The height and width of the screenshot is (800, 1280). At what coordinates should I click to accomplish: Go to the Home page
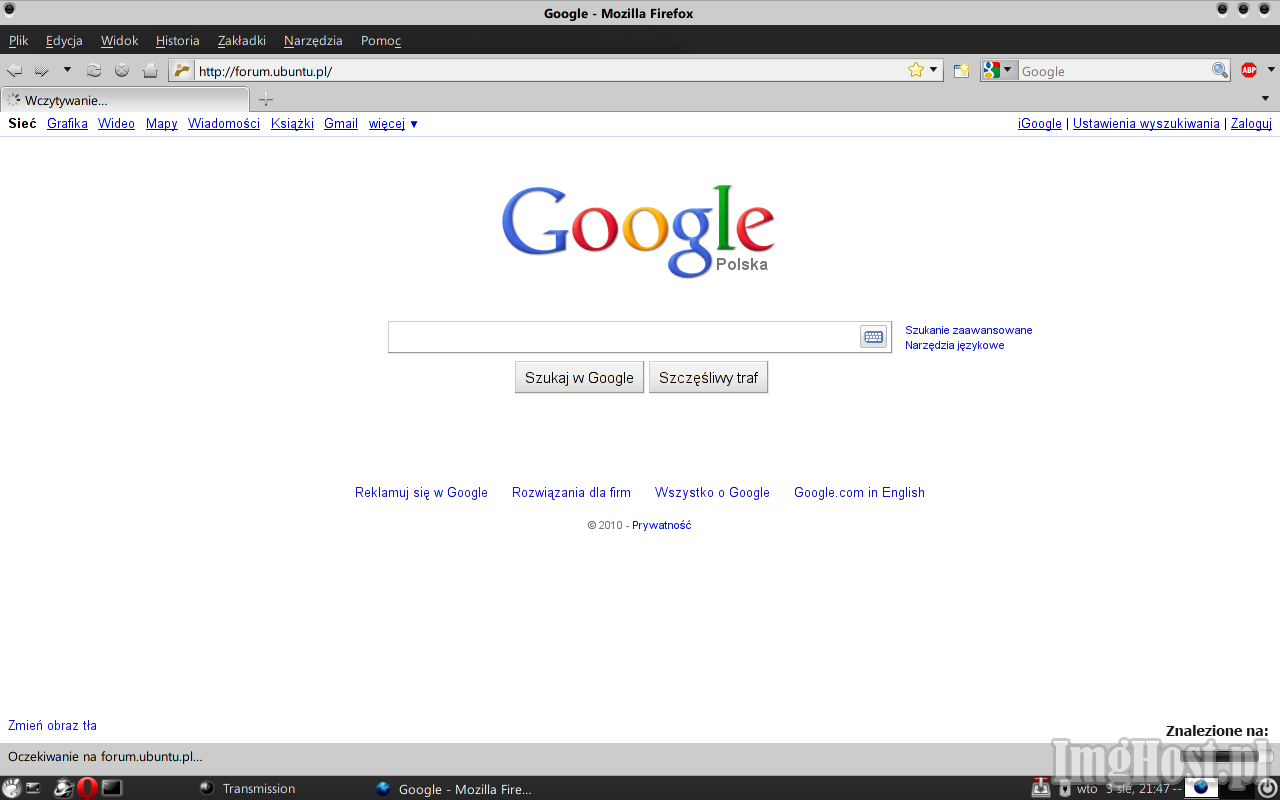(150, 70)
